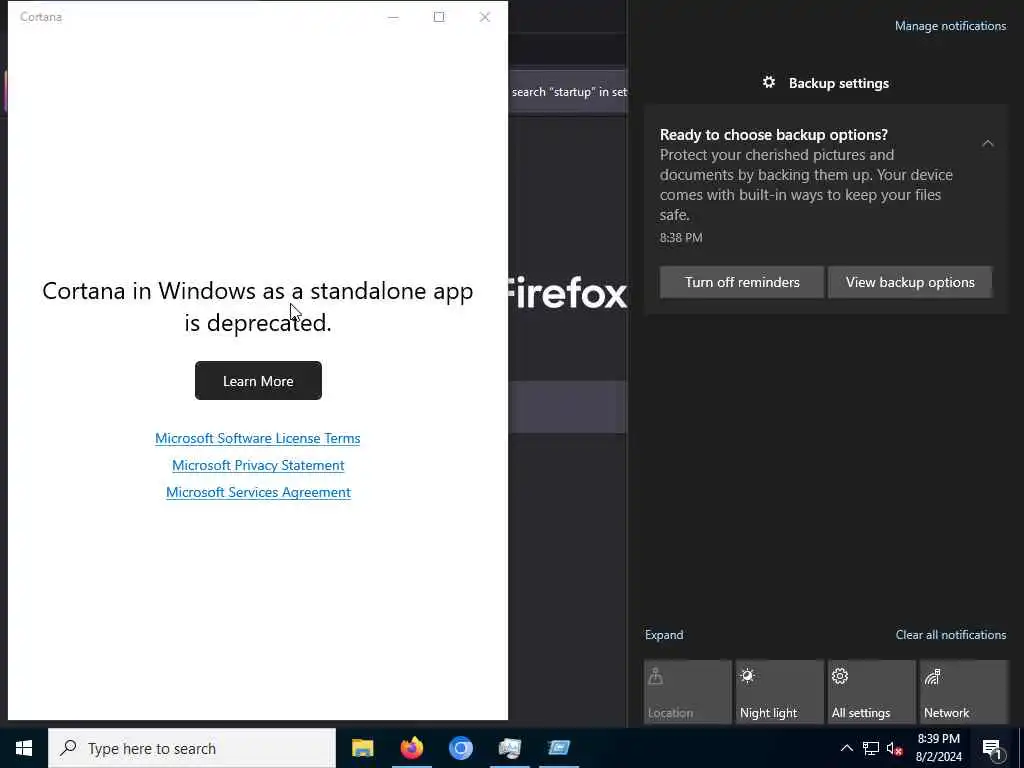Minimize the Cortana window

(x=393, y=17)
